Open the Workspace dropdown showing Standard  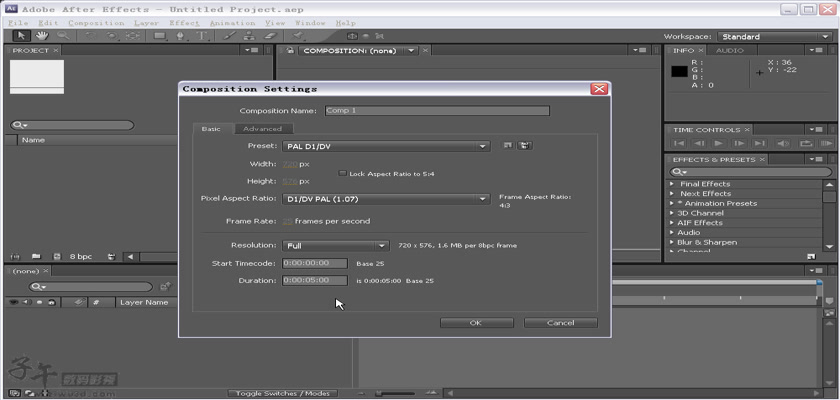775,36
